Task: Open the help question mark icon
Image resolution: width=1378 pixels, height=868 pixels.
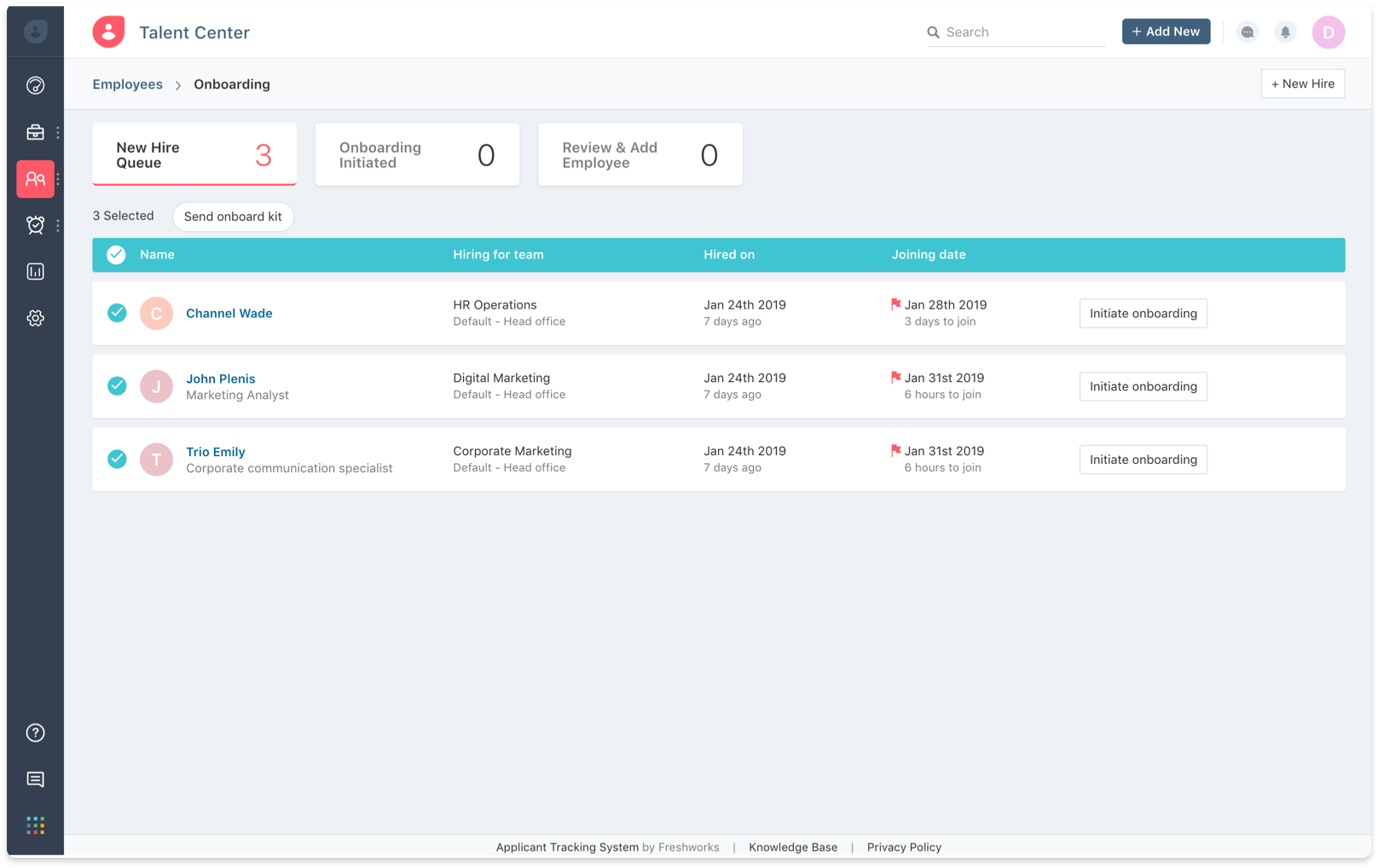Action: click(x=35, y=732)
